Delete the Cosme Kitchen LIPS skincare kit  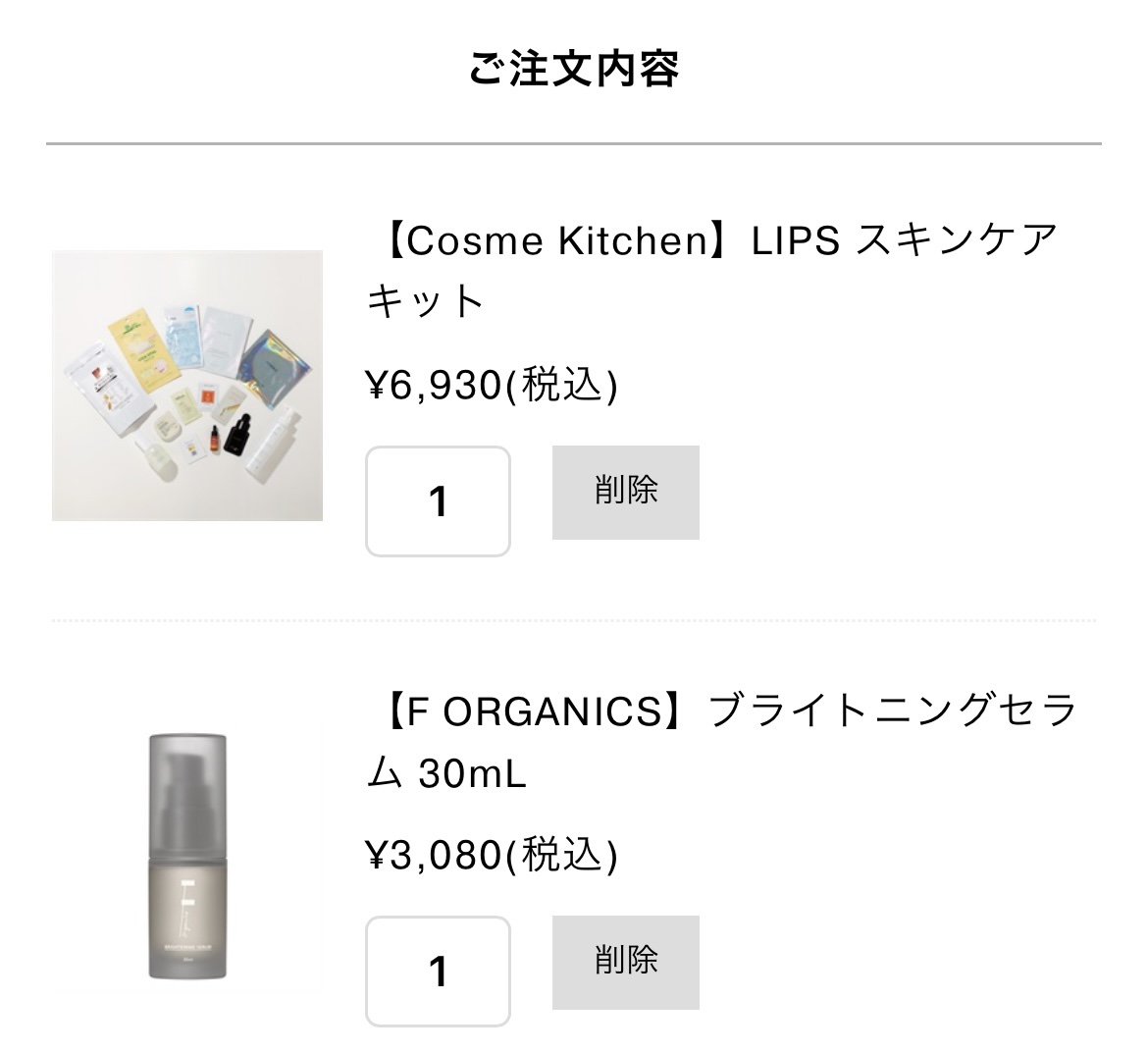coord(625,492)
